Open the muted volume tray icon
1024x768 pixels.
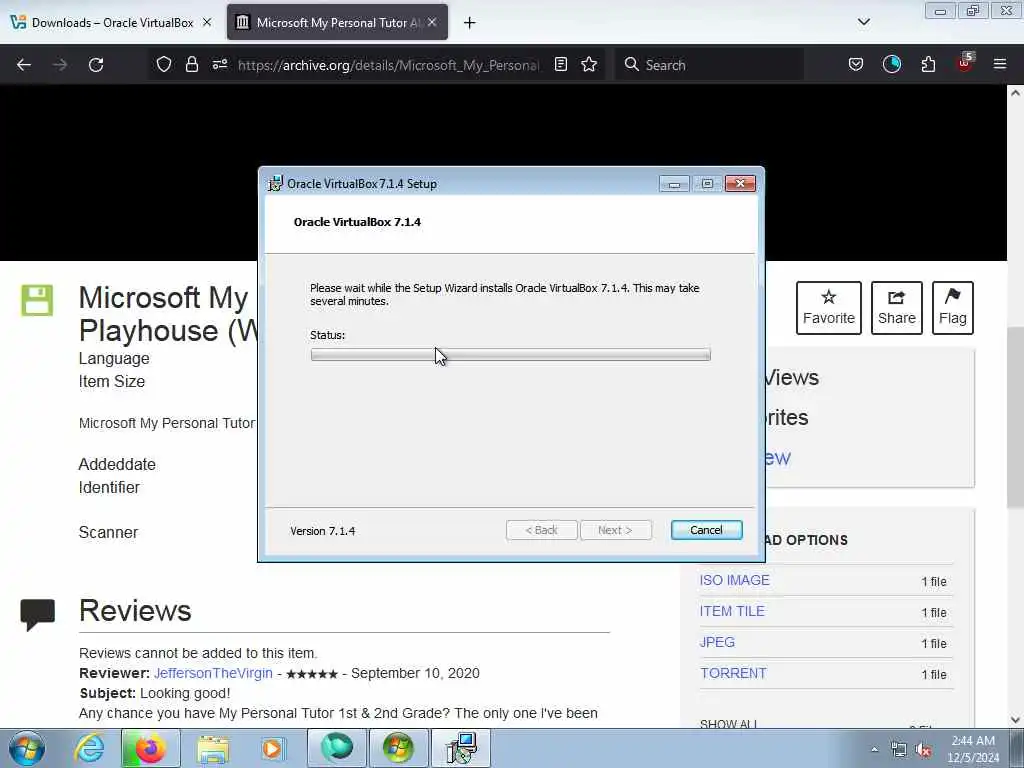(923, 750)
